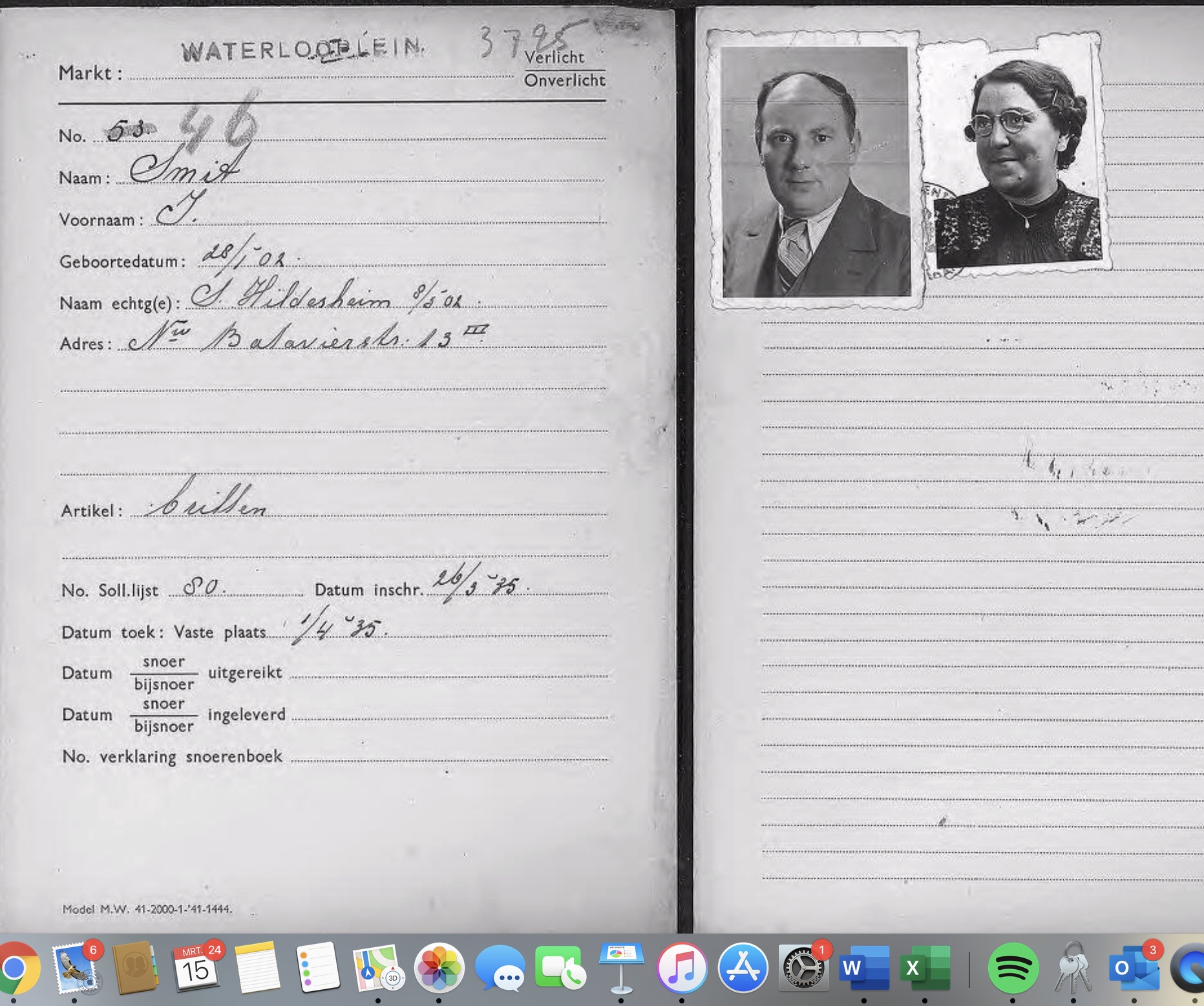1204x1006 pixels.
Task: Open the Messages app
Action: point(500,969)
